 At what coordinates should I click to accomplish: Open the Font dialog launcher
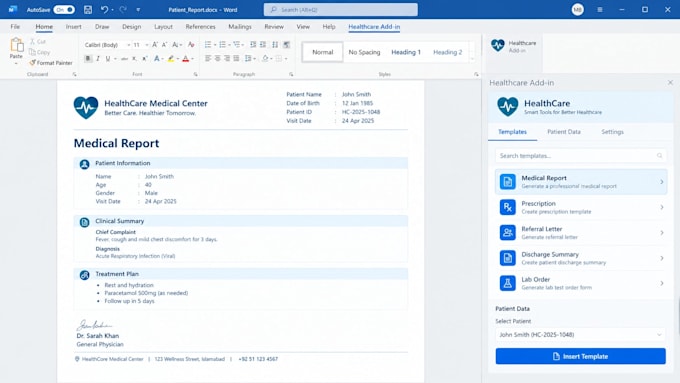coord(196,75)
